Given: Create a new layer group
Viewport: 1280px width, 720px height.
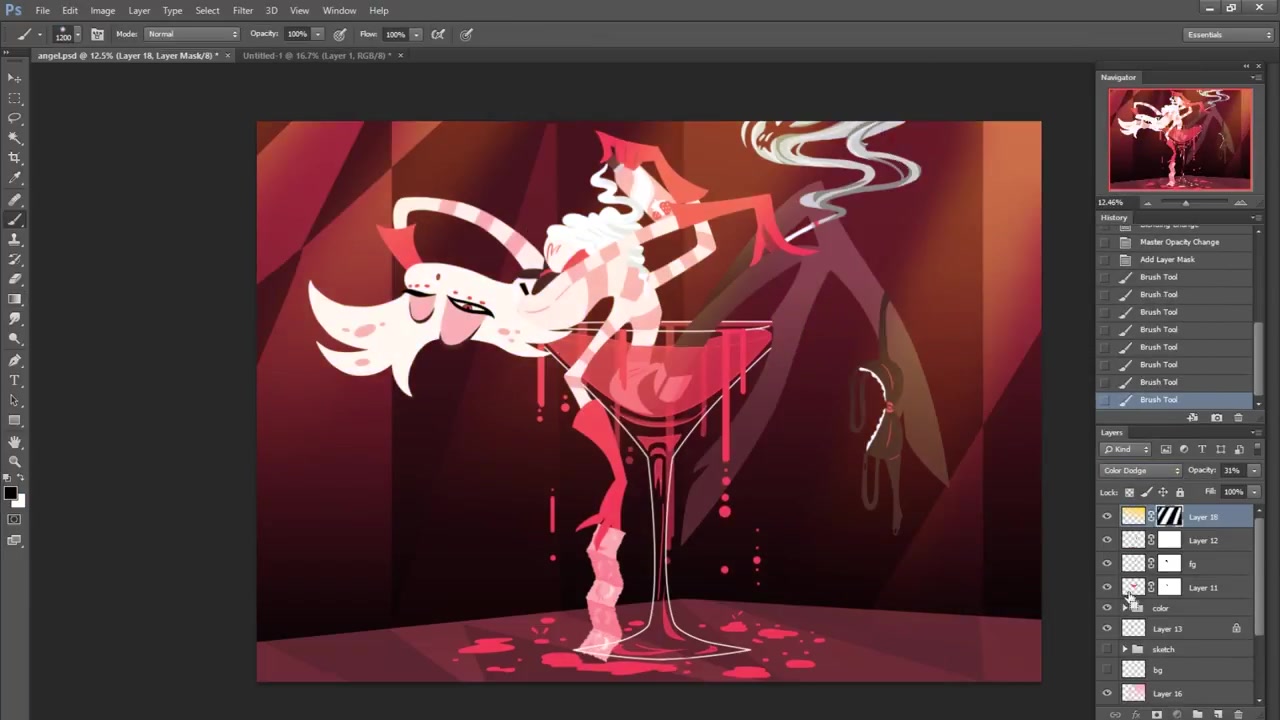Looking at the screenshot, I should pos(1197,714).
